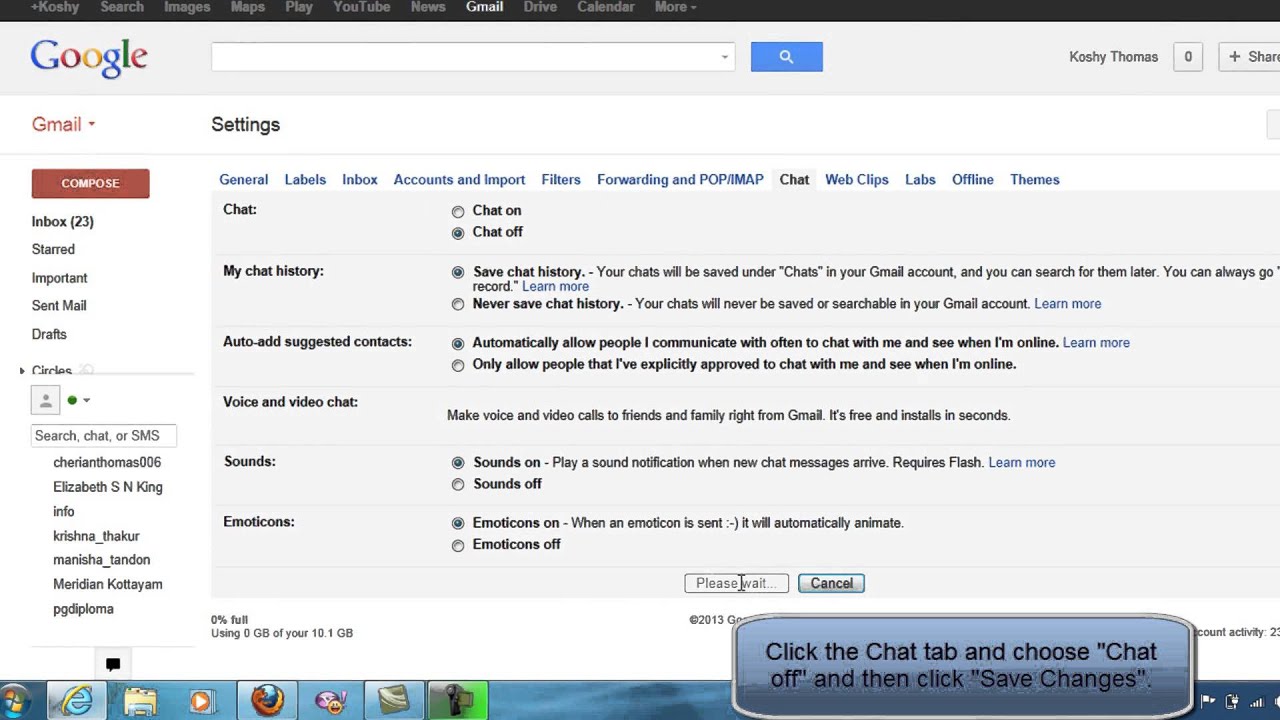Select the Sounds off radio button
Viewport: 1280px width, 720px height.
tap(458, 485)
